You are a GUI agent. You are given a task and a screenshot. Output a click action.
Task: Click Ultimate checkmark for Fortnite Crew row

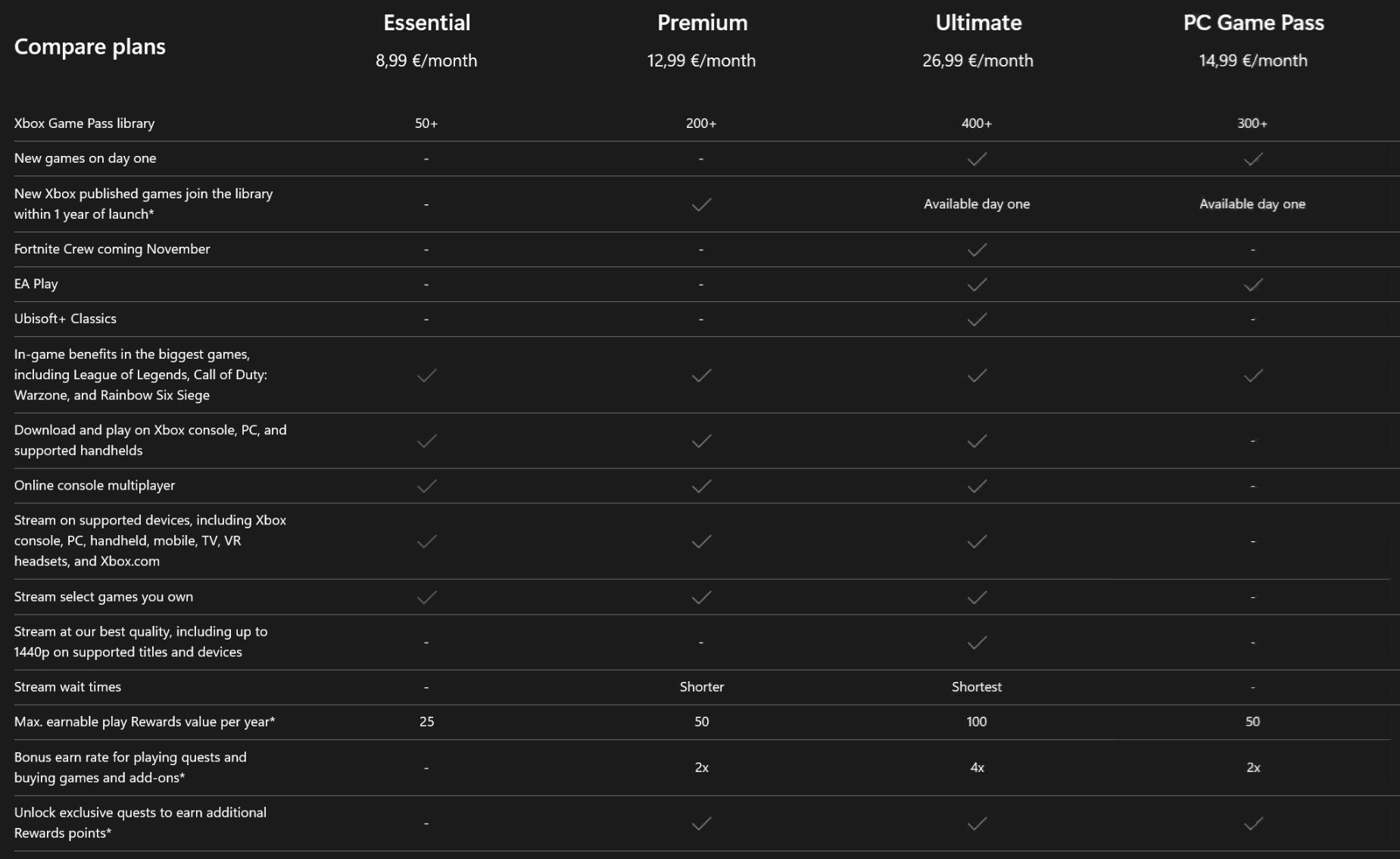tap(977, 250)
